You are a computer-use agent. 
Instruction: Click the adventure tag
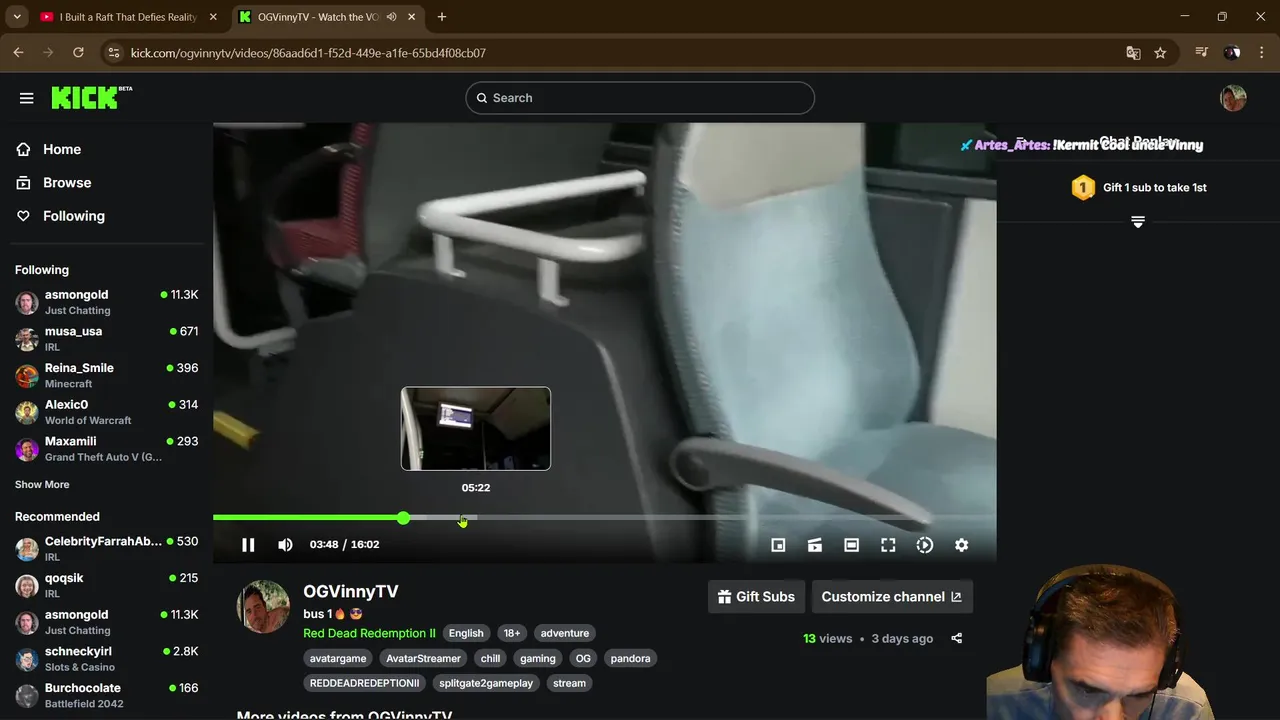pos(565,633)
